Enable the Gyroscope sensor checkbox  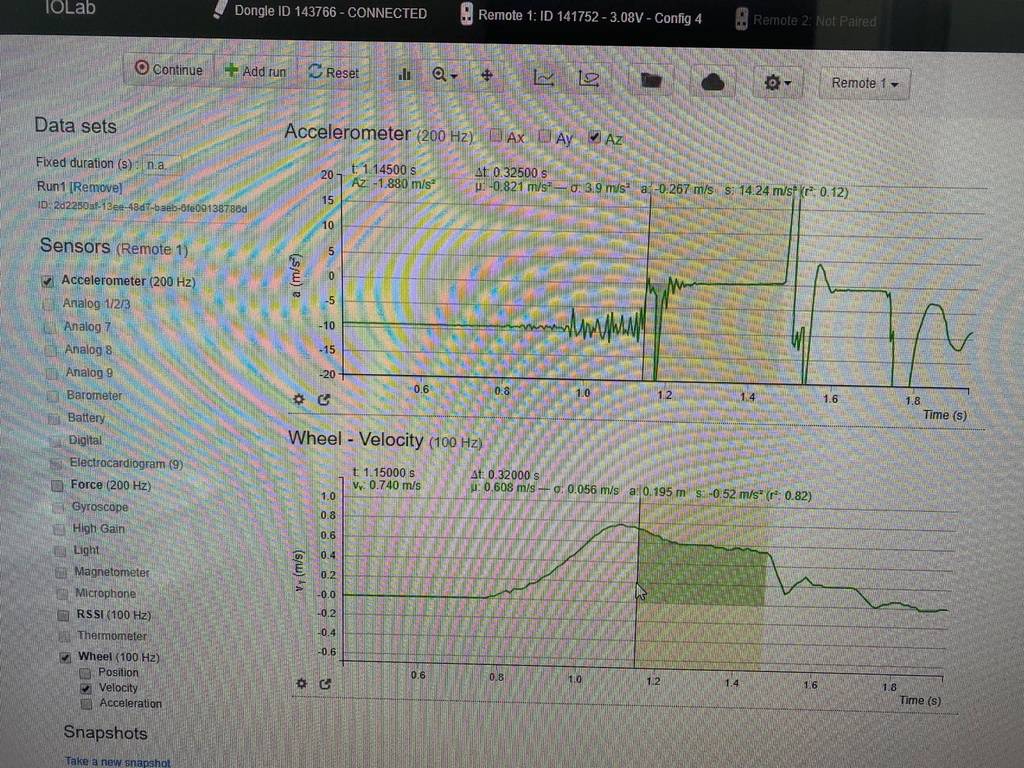coord(59,507)
